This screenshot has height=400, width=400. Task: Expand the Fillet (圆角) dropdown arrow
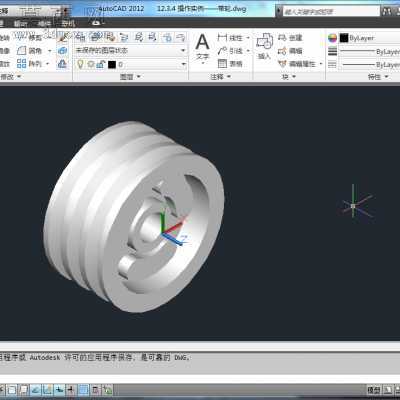tap(50, 51)
